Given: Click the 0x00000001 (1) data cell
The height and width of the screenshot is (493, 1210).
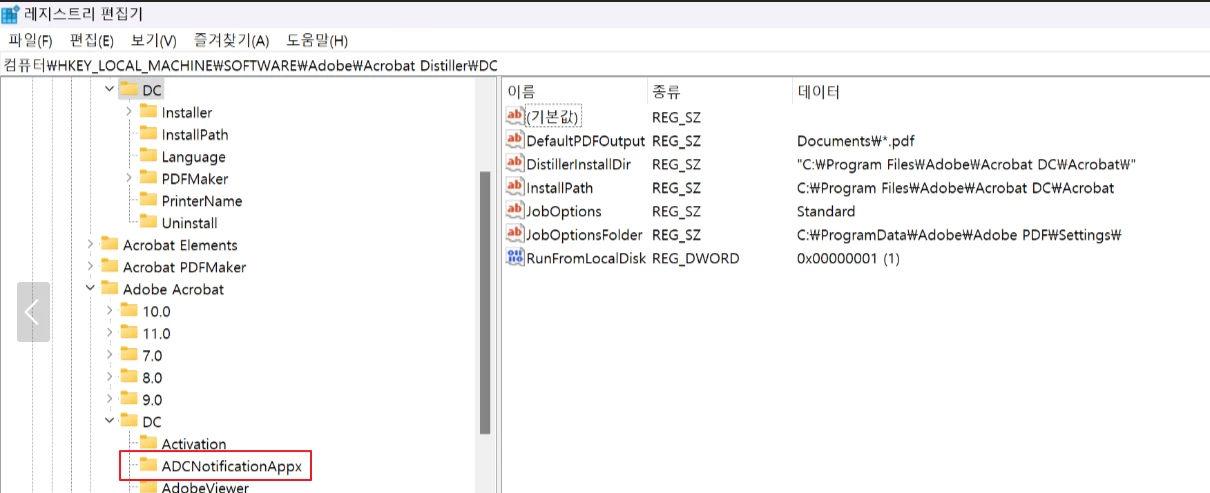Looking at the screenshot, I should [x=849, y=259].
